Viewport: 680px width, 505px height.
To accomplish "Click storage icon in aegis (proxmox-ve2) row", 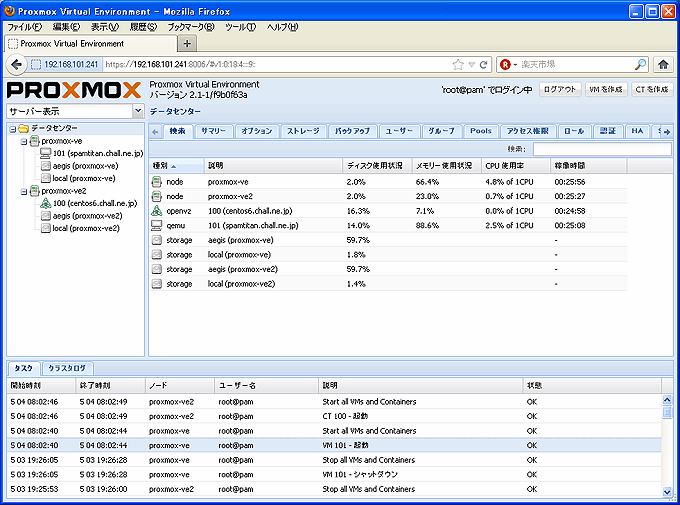I will (157, 269).
